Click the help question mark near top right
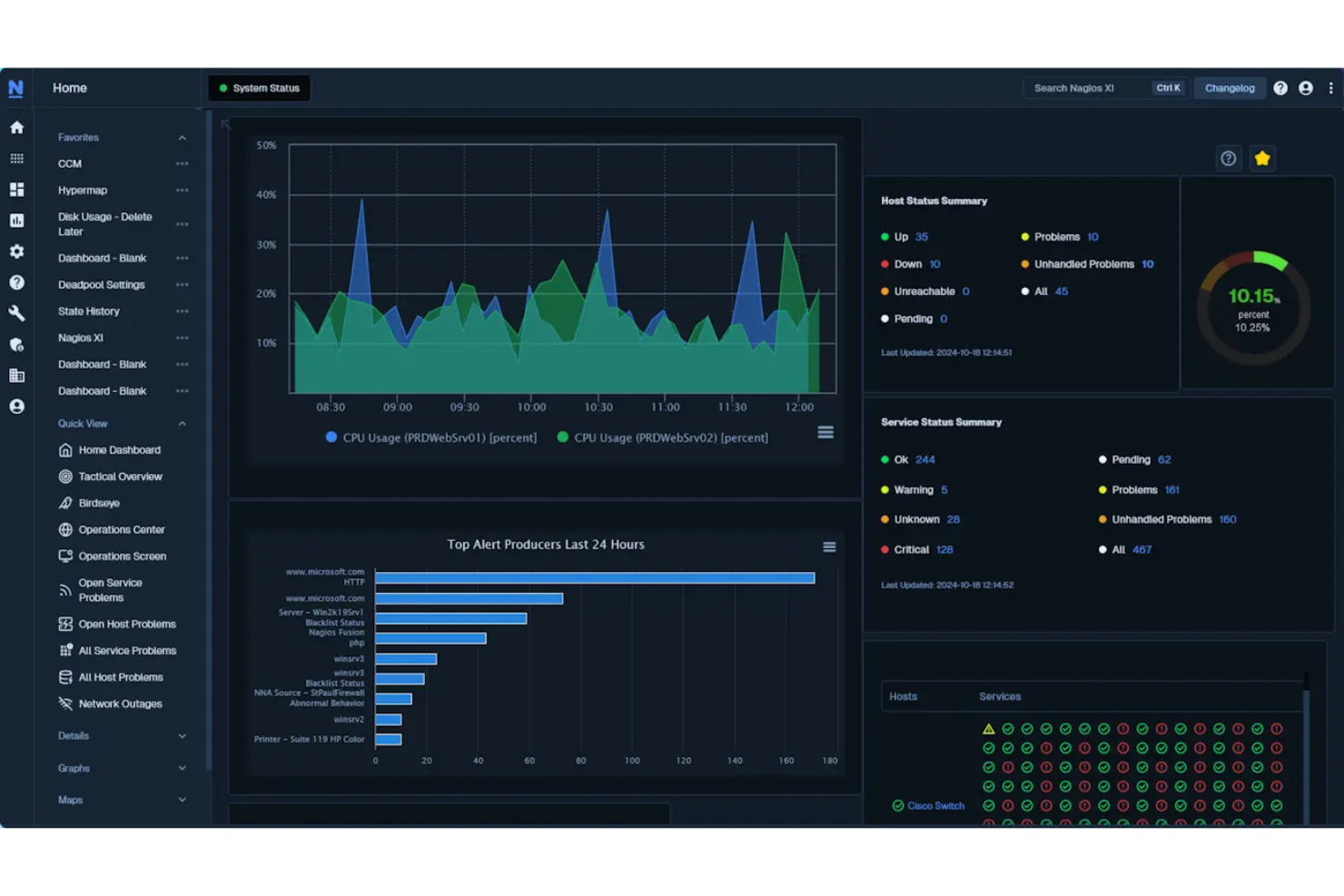This screenshot has height=896, width=1344. pyautogui.click(x=1280, y=87)
